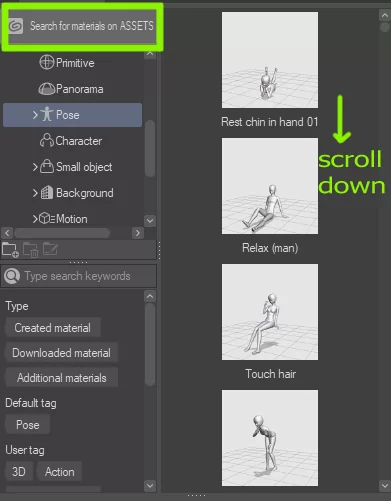This screenshot has width=391, height=501.
Task: Toggle the 3D user tag
Action: [x=19, y=472]
